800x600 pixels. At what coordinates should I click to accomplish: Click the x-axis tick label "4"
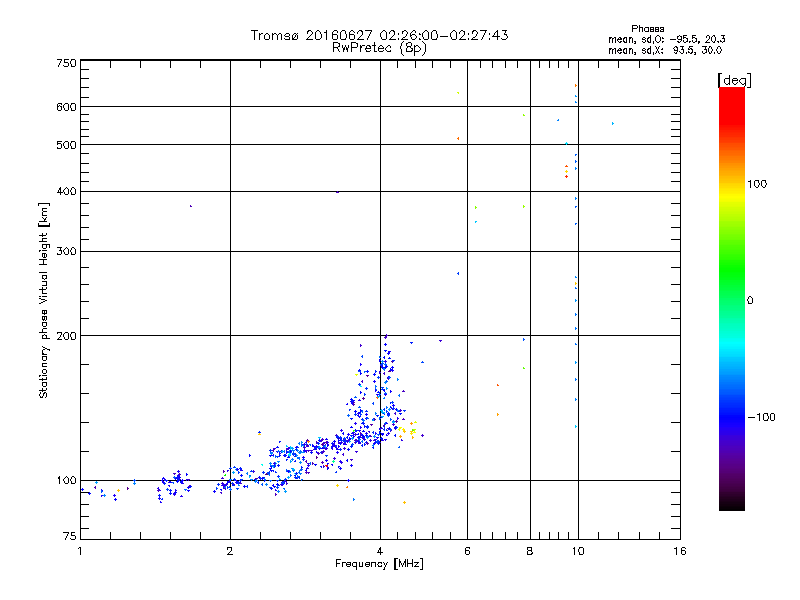tap(380, 551)
